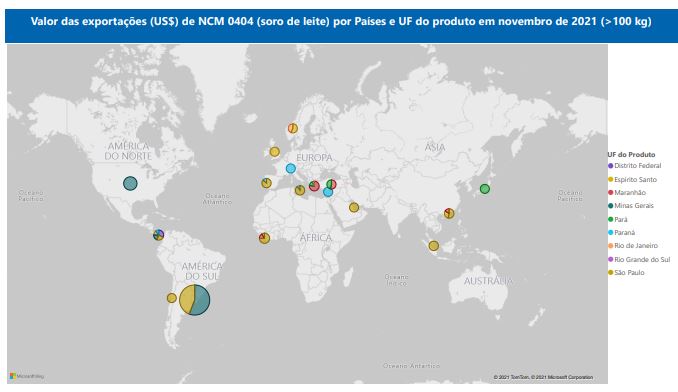Select the 'Rio de Janeiro' legend label
Viewport: 678px width, 392px height.
pos(636,245)
